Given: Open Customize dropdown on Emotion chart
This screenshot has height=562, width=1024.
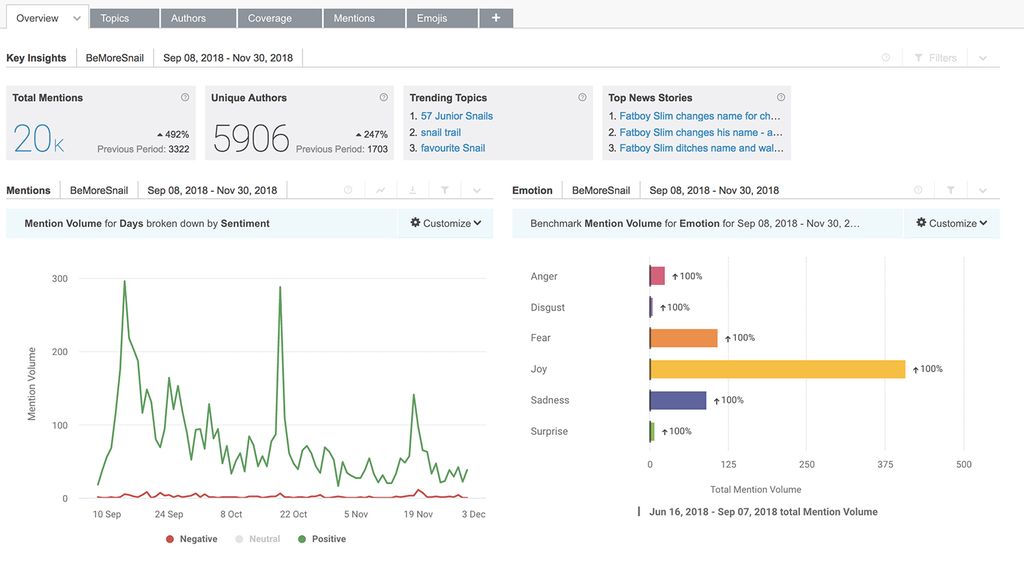Looking at the screenshot, I should point(951,223).
